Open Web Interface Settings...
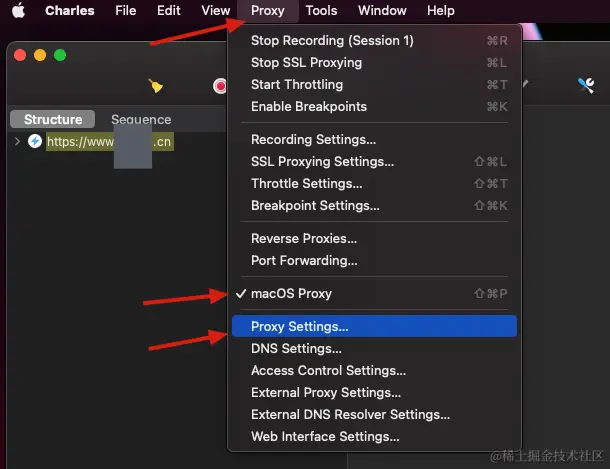This screenshot has width=610, height=469. 374,436
